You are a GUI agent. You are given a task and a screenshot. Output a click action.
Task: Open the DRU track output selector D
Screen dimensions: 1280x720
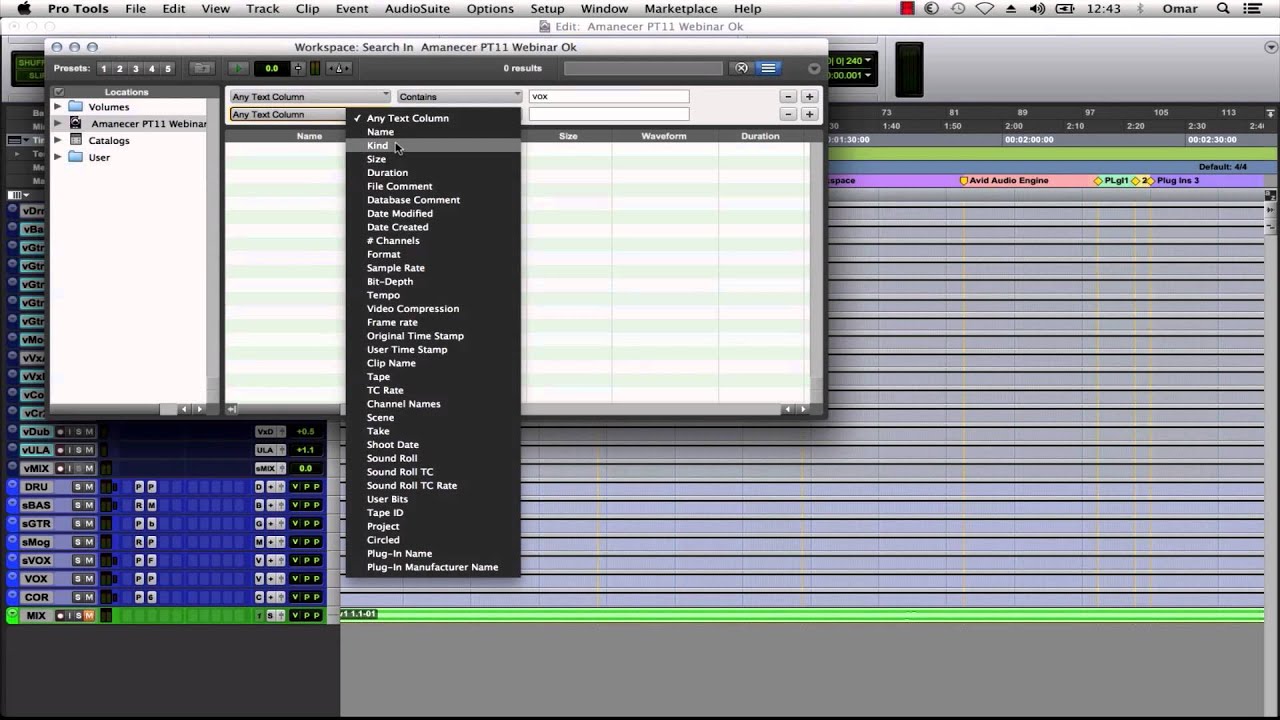tap(259, 487)
